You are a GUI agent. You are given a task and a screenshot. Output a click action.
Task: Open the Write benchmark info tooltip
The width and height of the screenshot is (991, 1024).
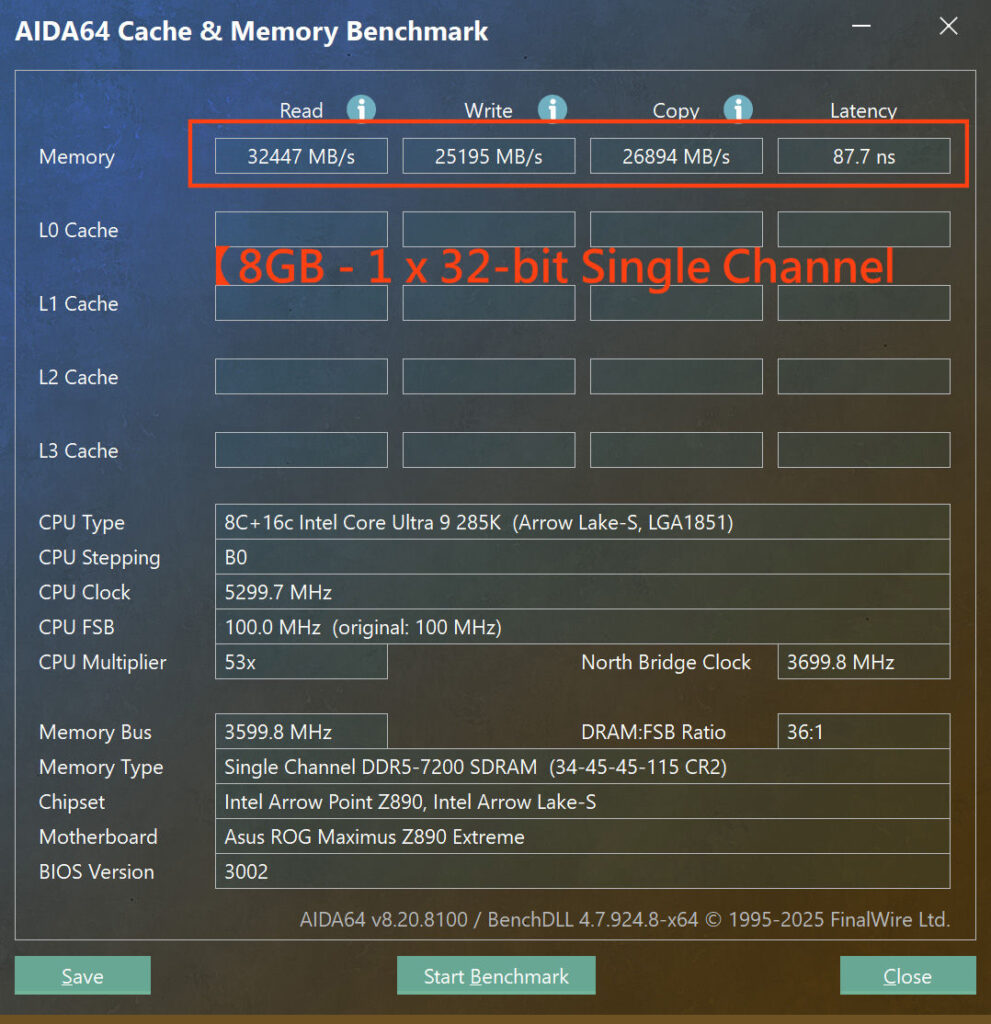point(552,110)
